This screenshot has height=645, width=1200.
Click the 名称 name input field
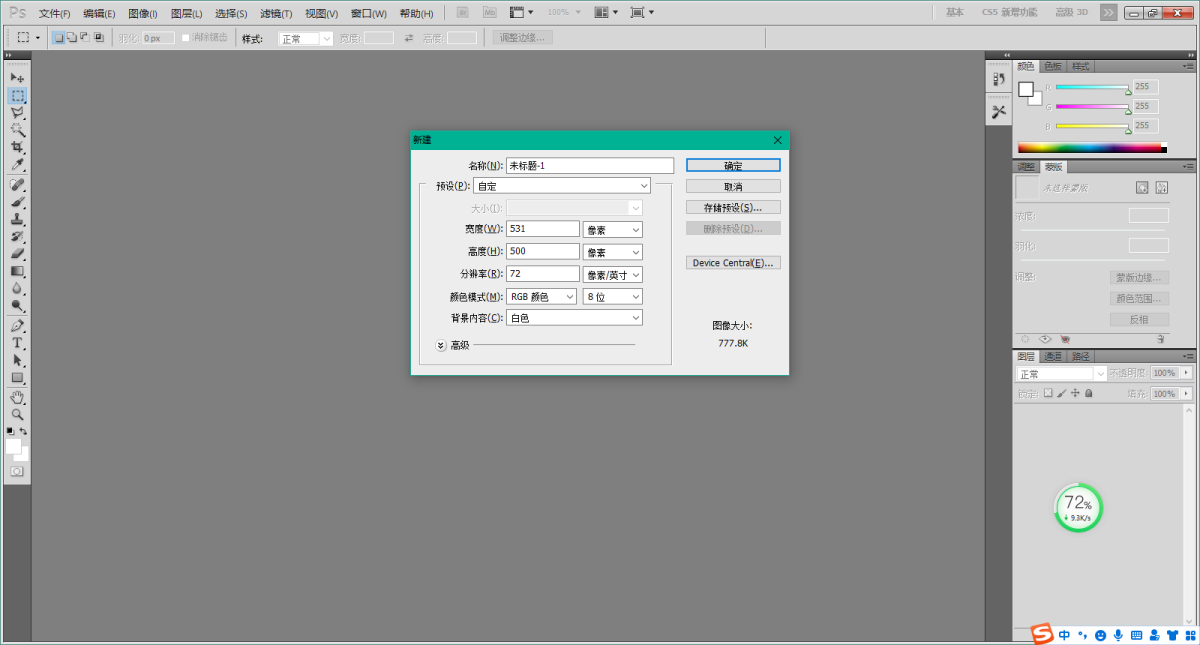[590, 166]
